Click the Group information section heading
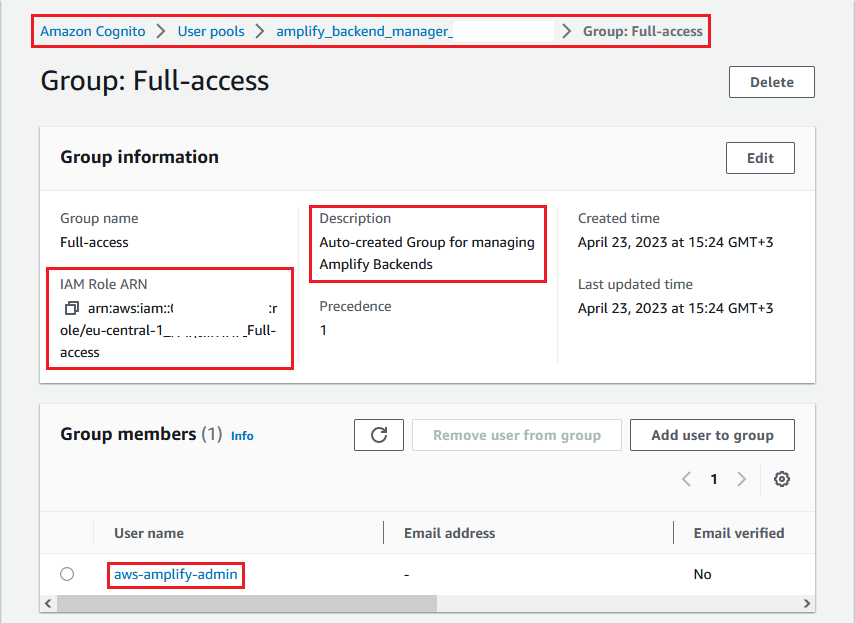The height and width of the screenshot is (623, 855). coord(140,157)
